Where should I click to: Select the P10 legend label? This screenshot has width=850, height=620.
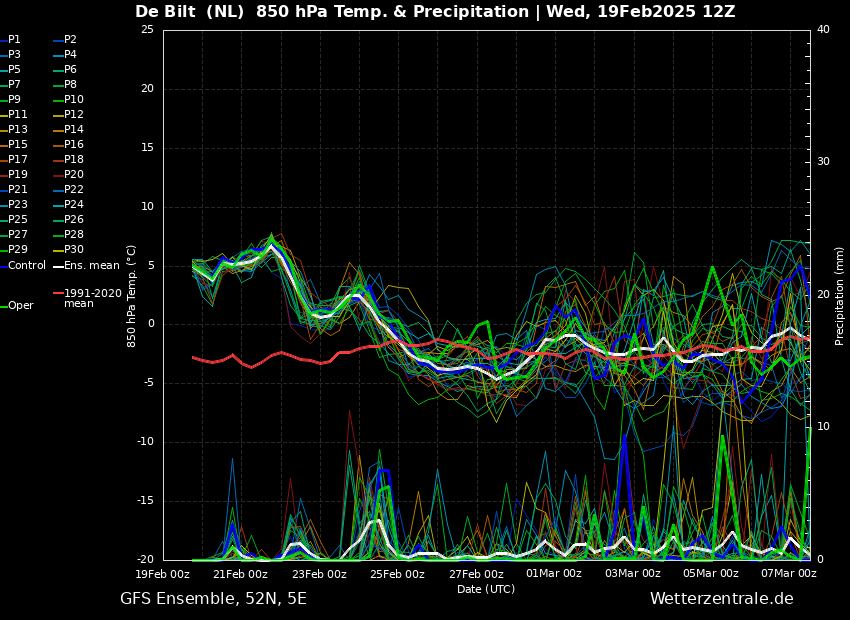point(74,99)
